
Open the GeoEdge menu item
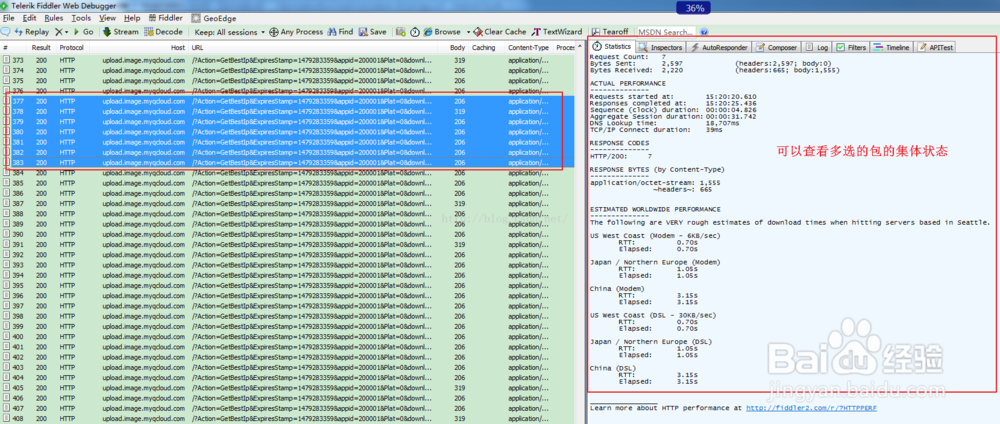click(x=214, y=18)
